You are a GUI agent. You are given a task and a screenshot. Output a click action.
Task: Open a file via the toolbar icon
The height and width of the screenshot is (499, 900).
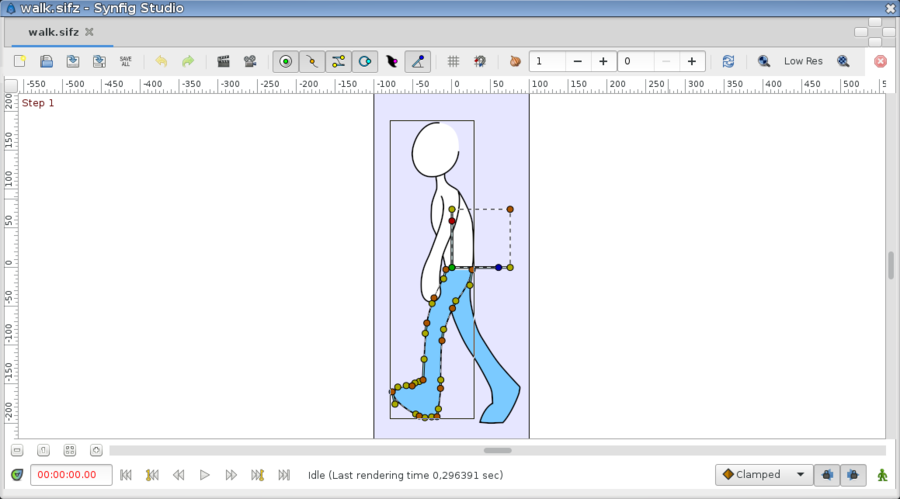(x=46, y=61)
